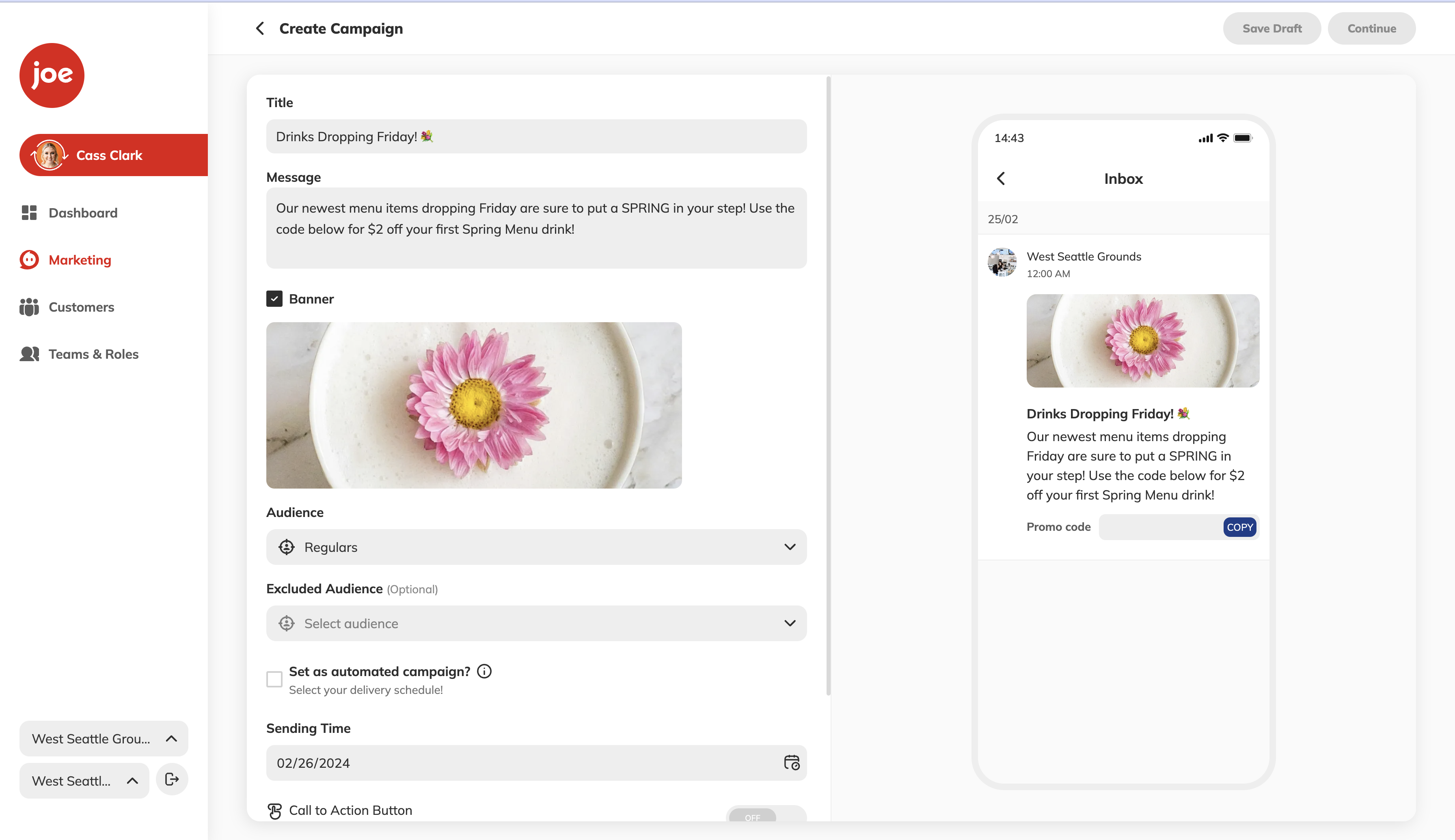Screen dimensions: 1455x840
Task: Click the 12:00 AM timestamp
Action: [1048, 274]
